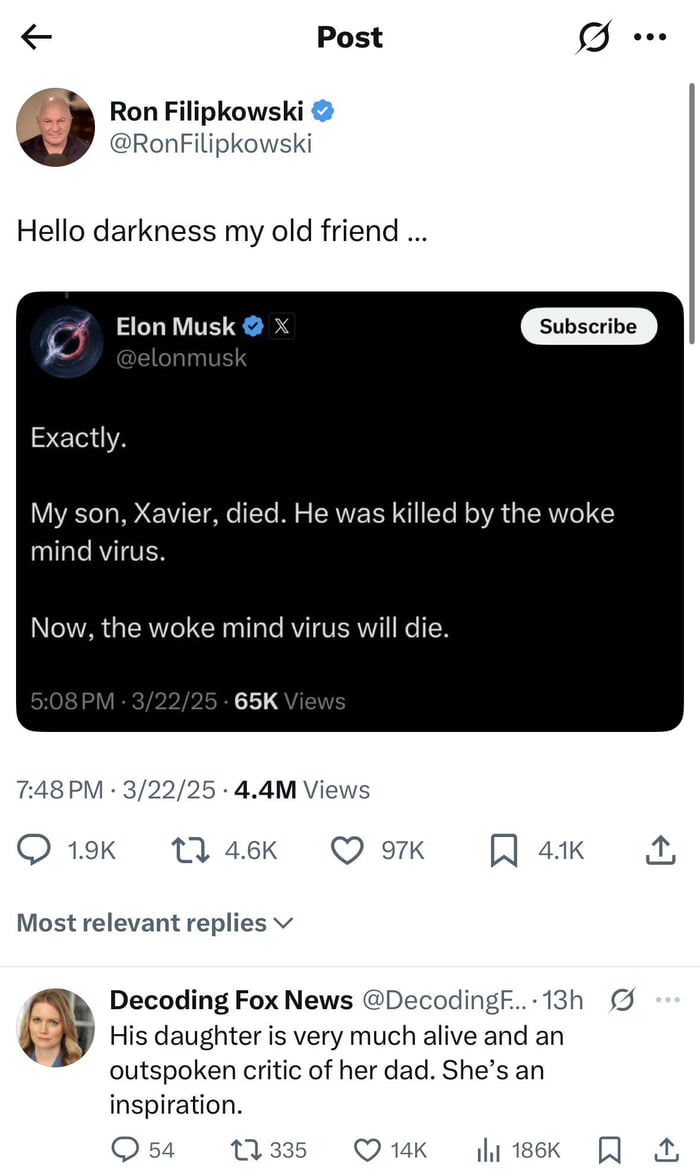Open the Grok icon in the header

pos(596,38)
